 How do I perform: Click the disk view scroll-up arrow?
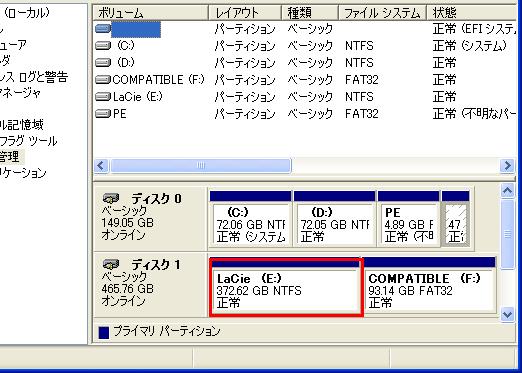coord(507,191)
